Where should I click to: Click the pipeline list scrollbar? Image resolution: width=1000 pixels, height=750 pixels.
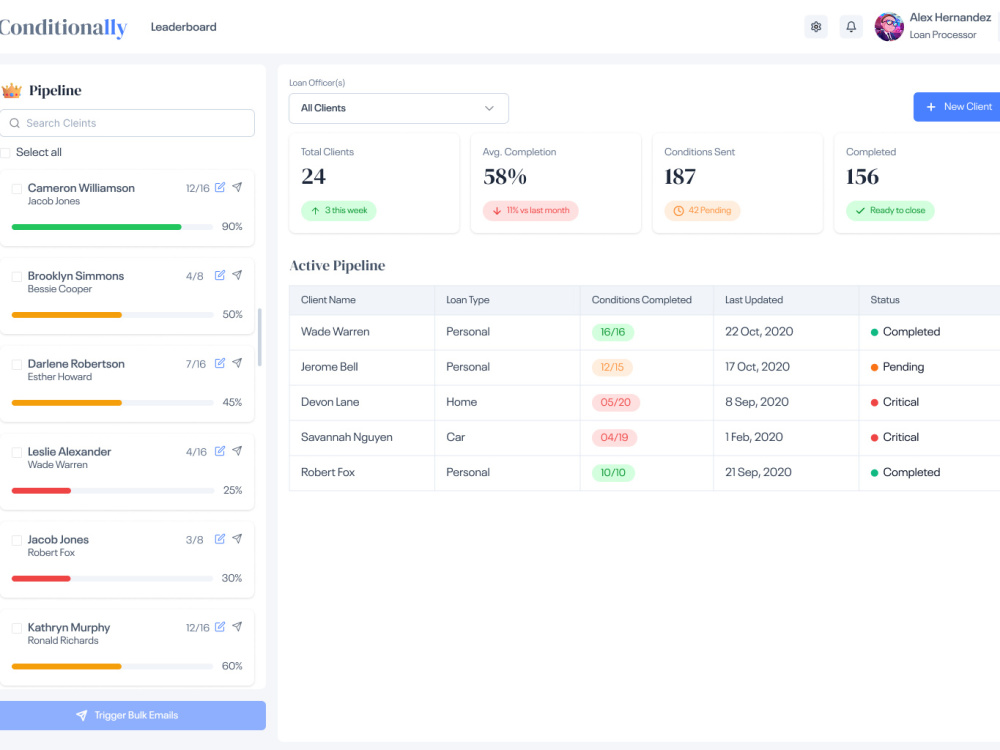[x=260, y=337]
